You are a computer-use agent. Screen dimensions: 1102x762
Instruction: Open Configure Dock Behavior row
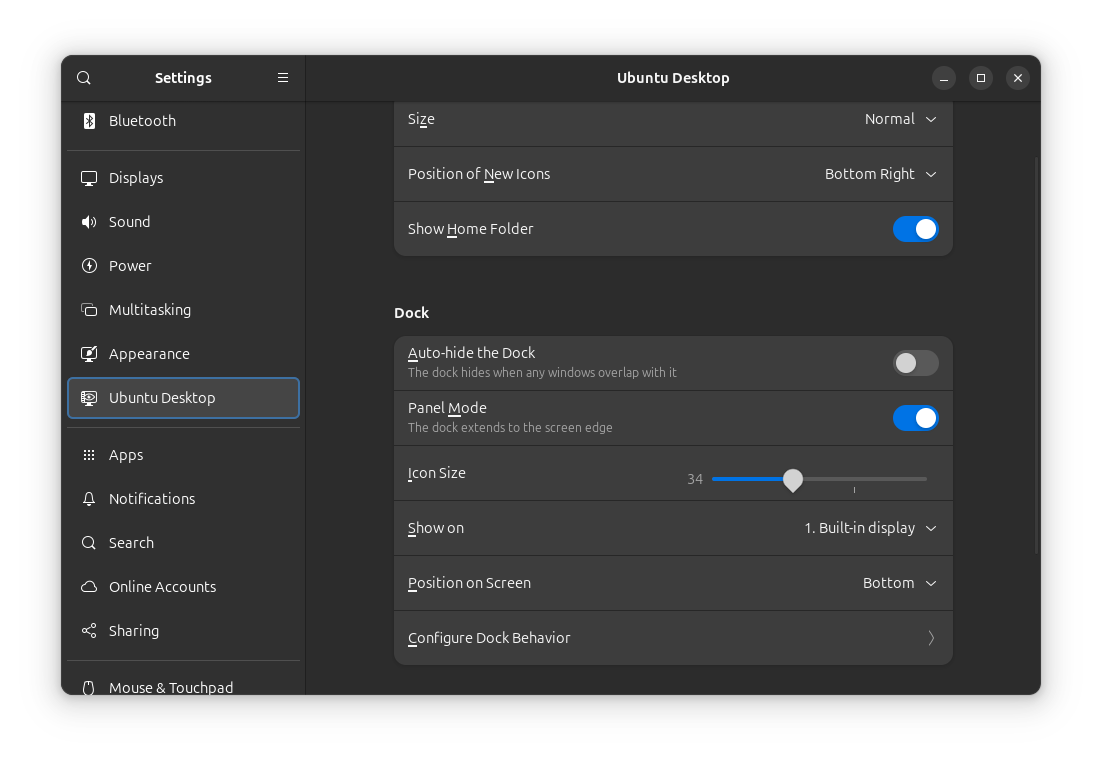[x=673, y=638]
